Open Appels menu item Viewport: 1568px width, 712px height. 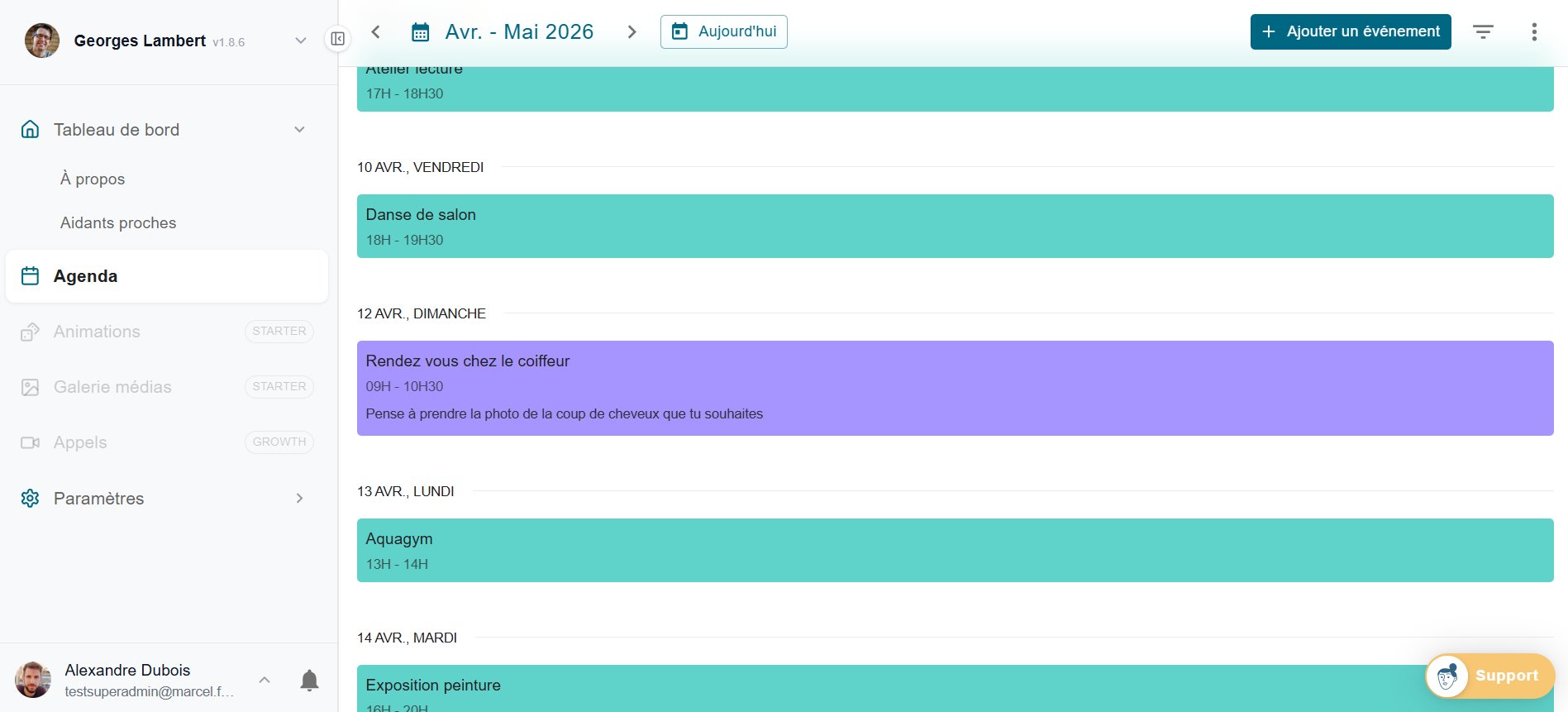[x=80, y=442]
